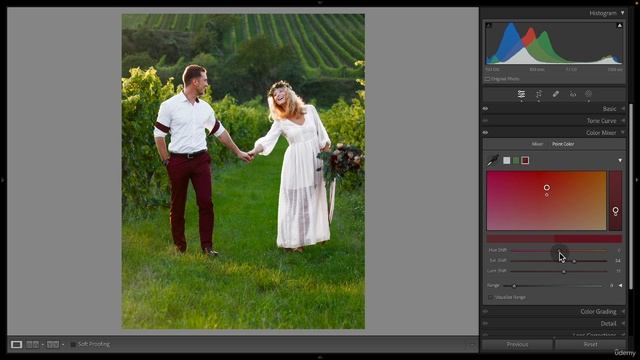The image size is (640, 360).
Task: Toggle shadow clipping indicator in histogram
Action: click(489, 25)
